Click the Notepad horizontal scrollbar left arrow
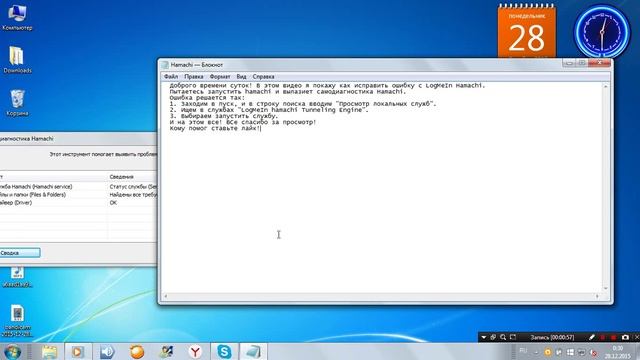The image size is (640, 360). pos(165,296)
